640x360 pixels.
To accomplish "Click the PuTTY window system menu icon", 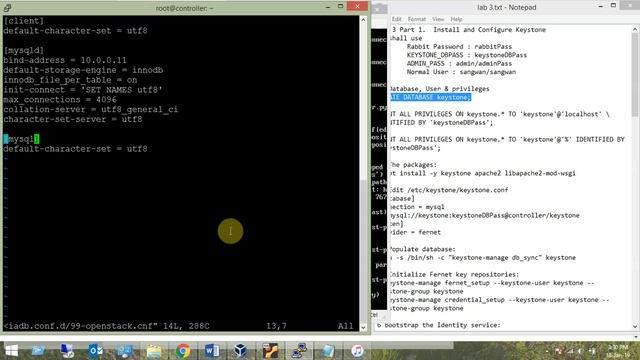I will click(x=7, y=8).
